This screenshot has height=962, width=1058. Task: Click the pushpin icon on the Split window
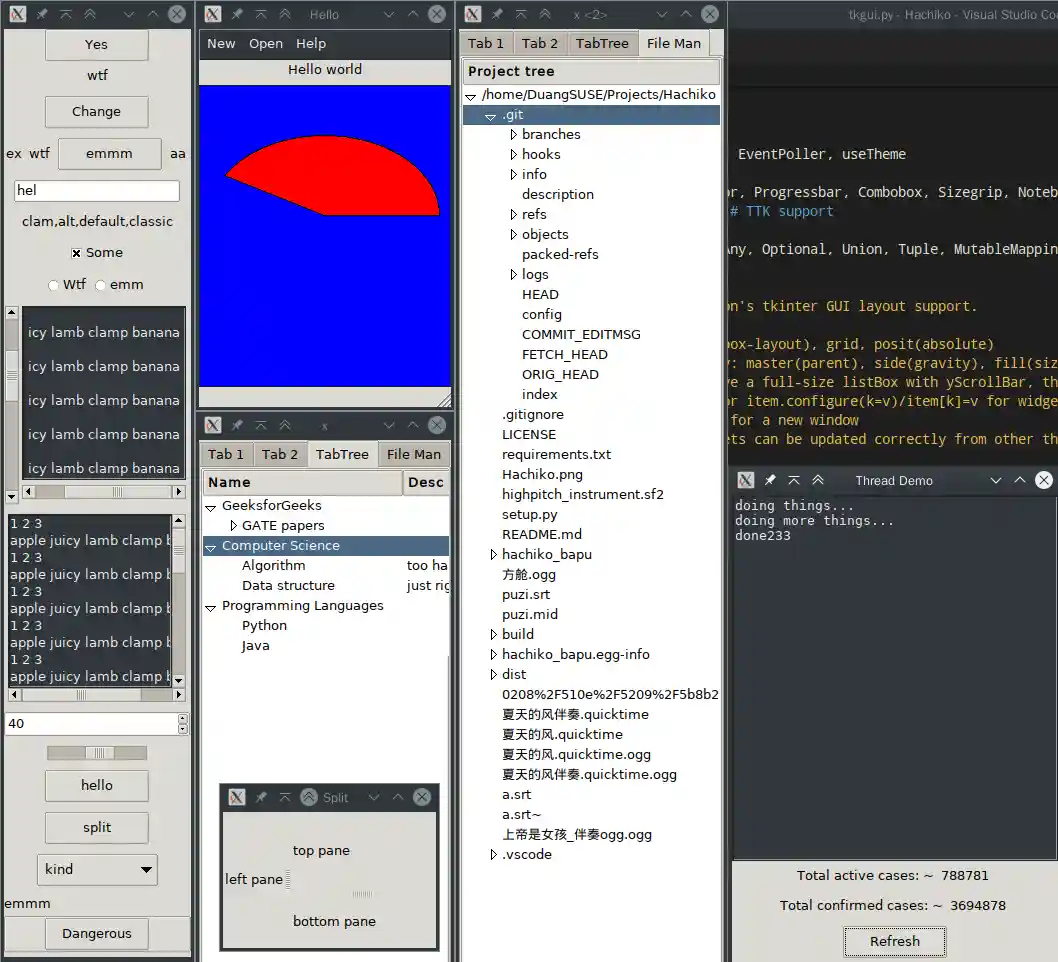point(262,797)
